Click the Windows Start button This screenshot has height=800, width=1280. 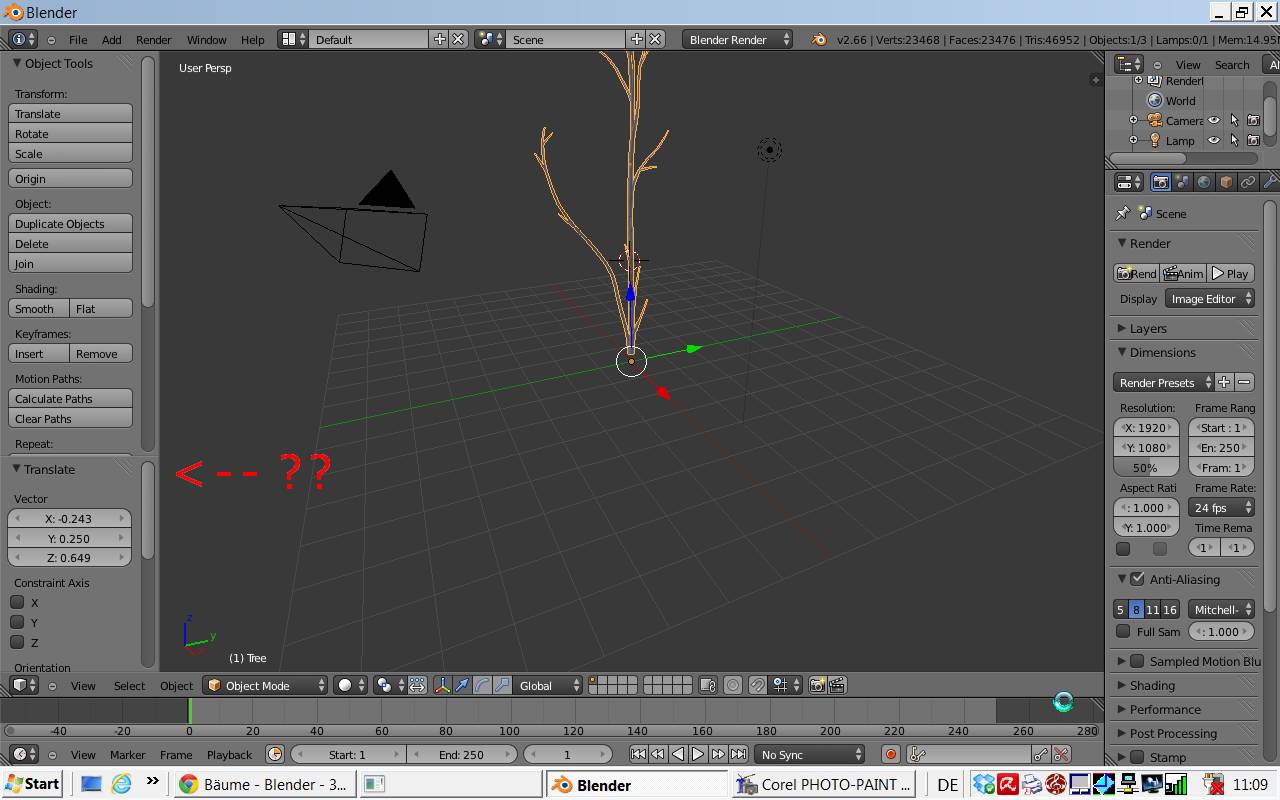(32, 784)
